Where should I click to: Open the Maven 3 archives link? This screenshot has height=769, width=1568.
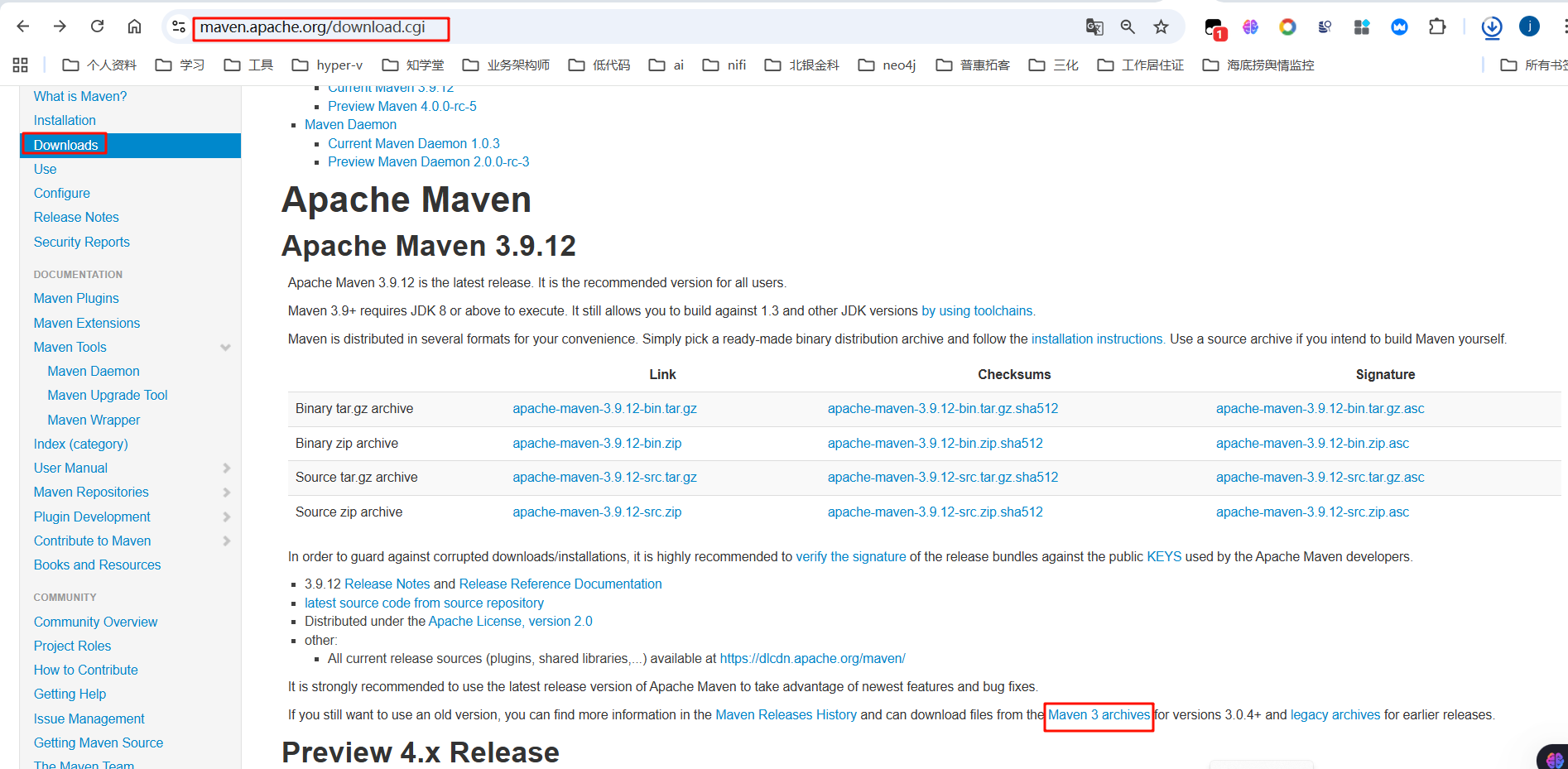pyautogui.click(x=1099, y=714)
